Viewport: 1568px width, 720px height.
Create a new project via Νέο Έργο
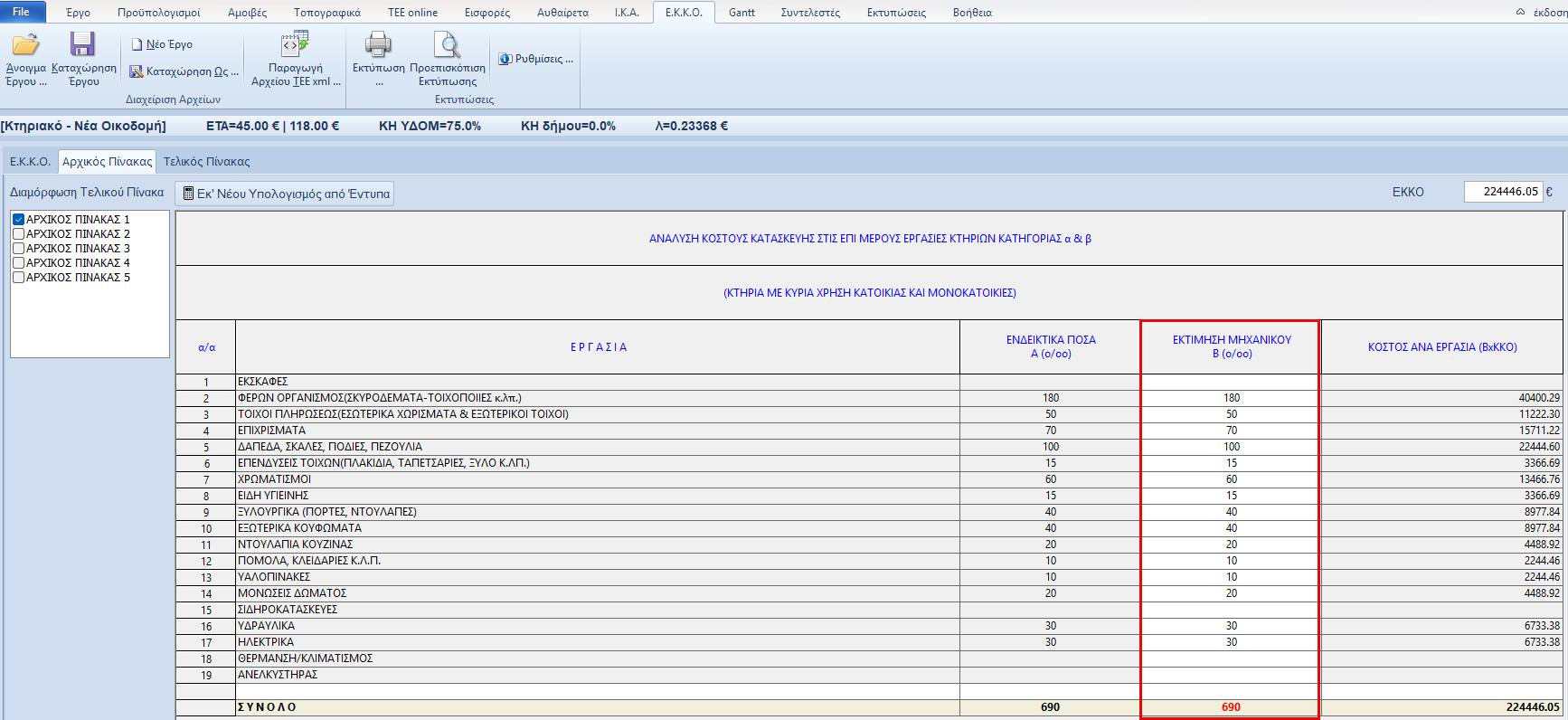pos(162,44)
